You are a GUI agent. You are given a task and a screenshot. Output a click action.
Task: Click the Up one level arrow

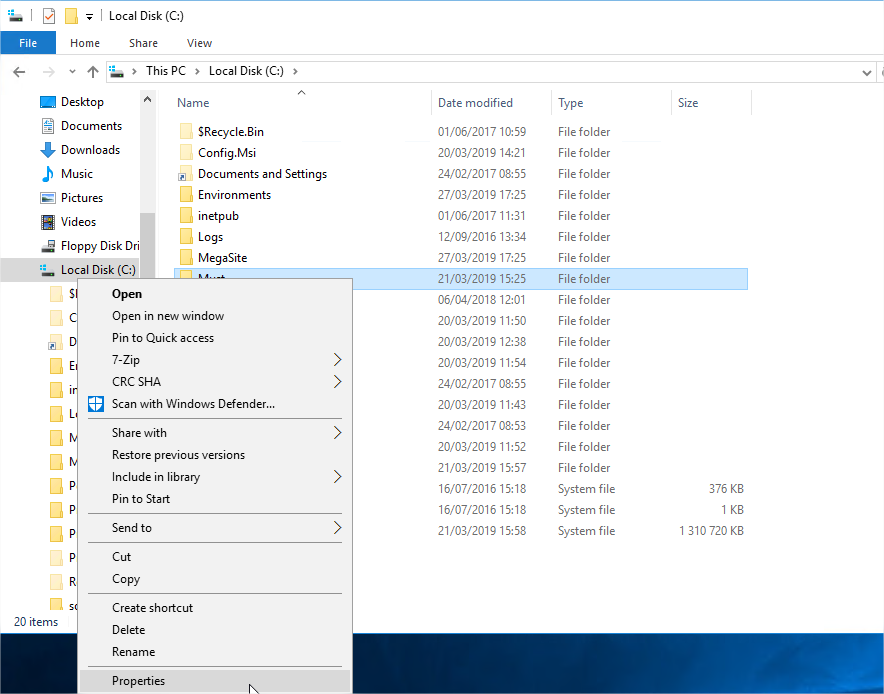point(93,72)
